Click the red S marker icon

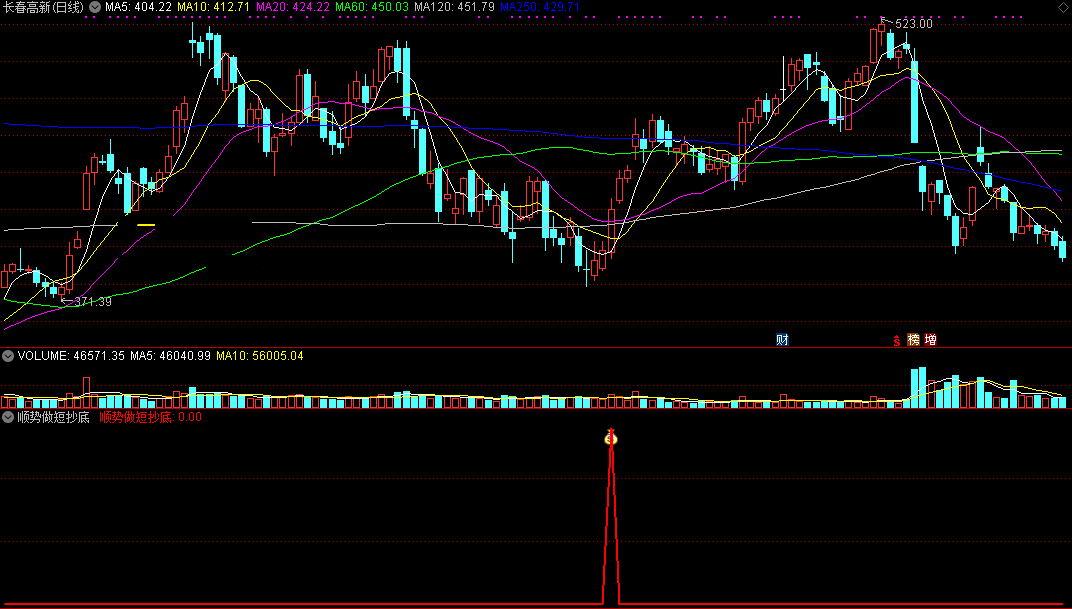(x=897, y=340)
